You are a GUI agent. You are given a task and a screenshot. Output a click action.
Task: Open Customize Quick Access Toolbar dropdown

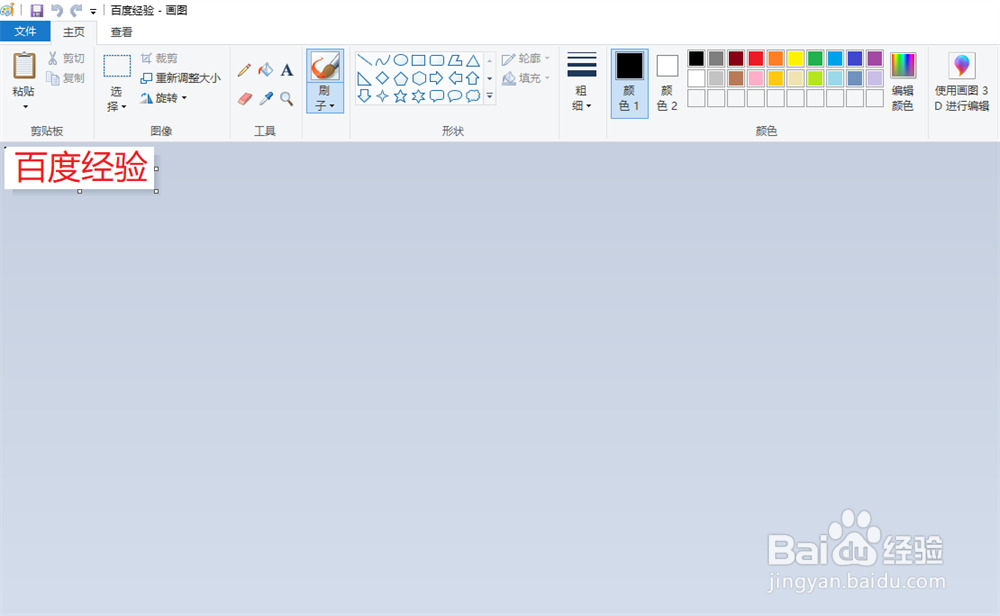(93, 11)
